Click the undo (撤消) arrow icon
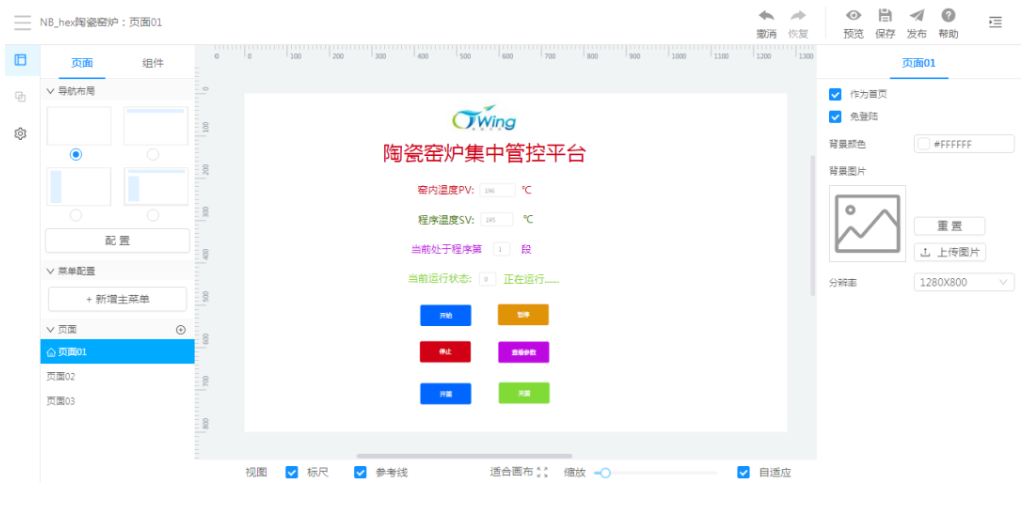Screen dimensions: 1033x507 (x=766, y=16)
